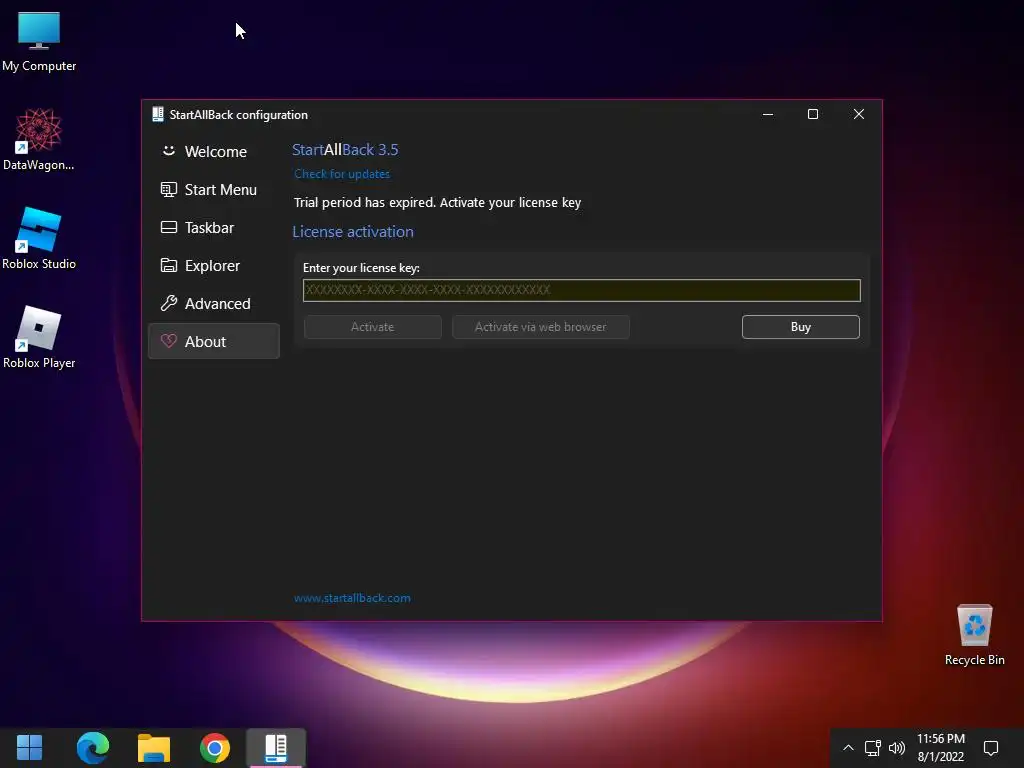Click the Buy button
1024x768 pixels.
(801, 327)
